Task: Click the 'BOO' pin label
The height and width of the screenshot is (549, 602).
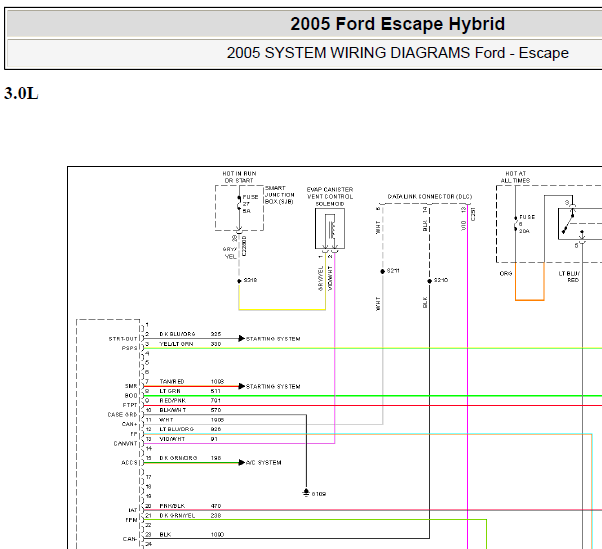Action: [131, 395]
